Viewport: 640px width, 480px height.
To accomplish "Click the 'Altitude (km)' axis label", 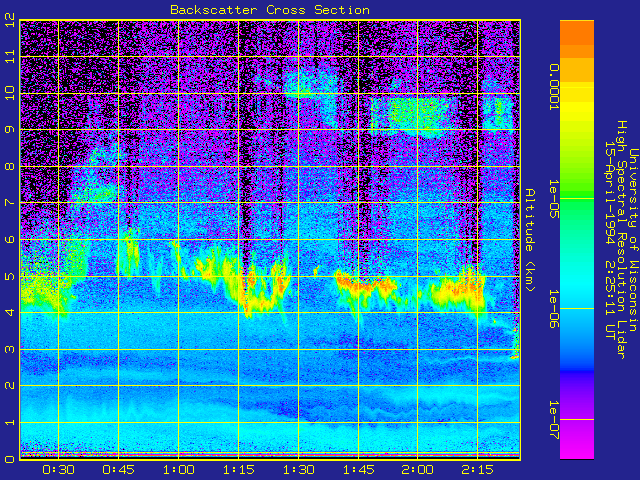I will [x=529, y=240].
